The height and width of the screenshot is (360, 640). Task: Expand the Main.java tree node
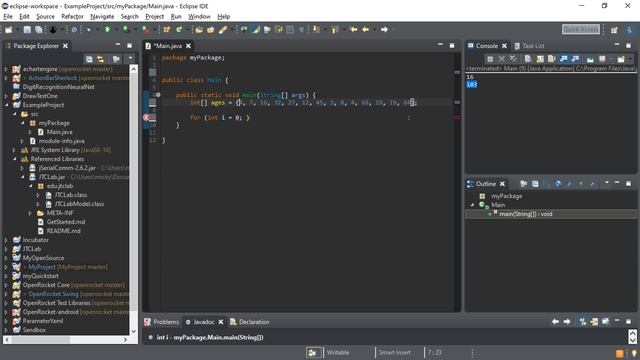click(x=30, y=132)
